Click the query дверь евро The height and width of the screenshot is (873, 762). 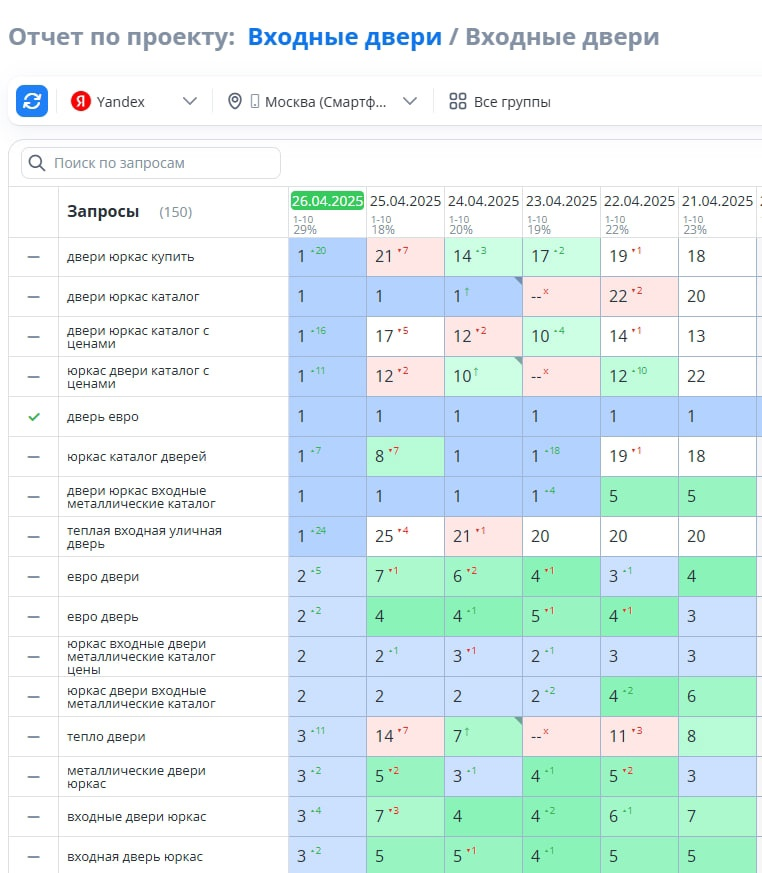(x=102, y=416)
